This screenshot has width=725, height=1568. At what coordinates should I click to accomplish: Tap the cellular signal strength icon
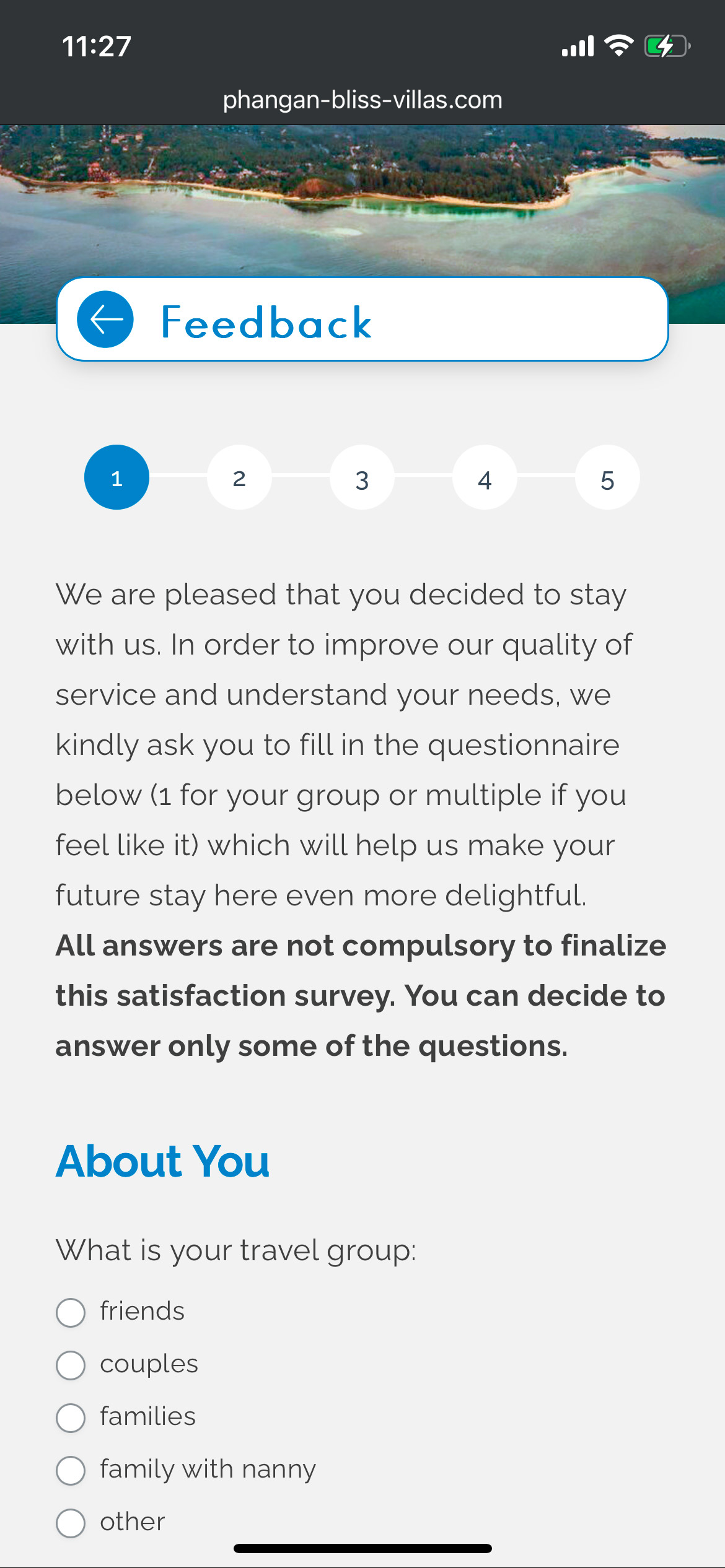coord(577,46)
